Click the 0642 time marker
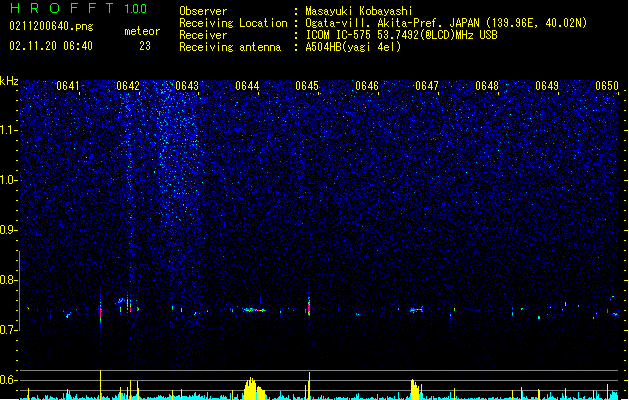Screen dimensions: 629x400 coord(128,86)
